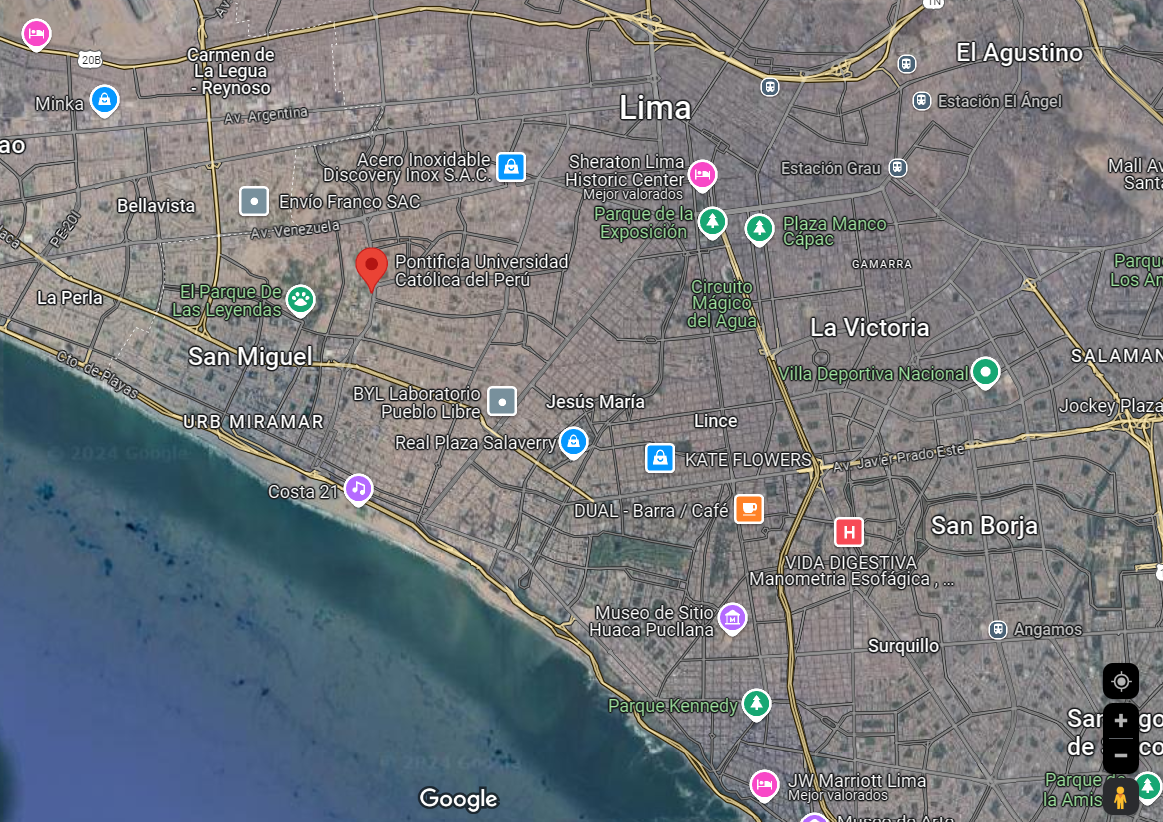The image size is (1163, 822).
Task: Select the Villa Deportiva Nacional green marker
Action: 986,372
